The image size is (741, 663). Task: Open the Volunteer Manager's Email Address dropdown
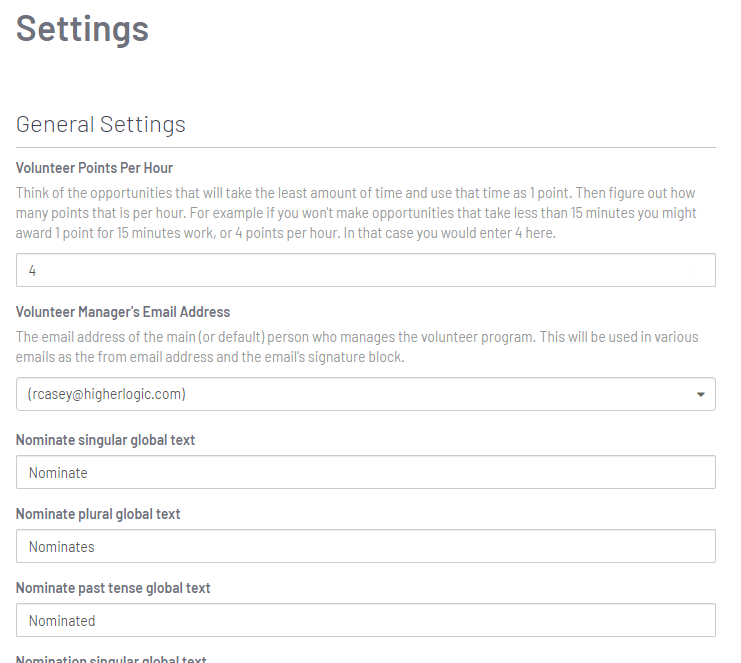tap(366, 394)
